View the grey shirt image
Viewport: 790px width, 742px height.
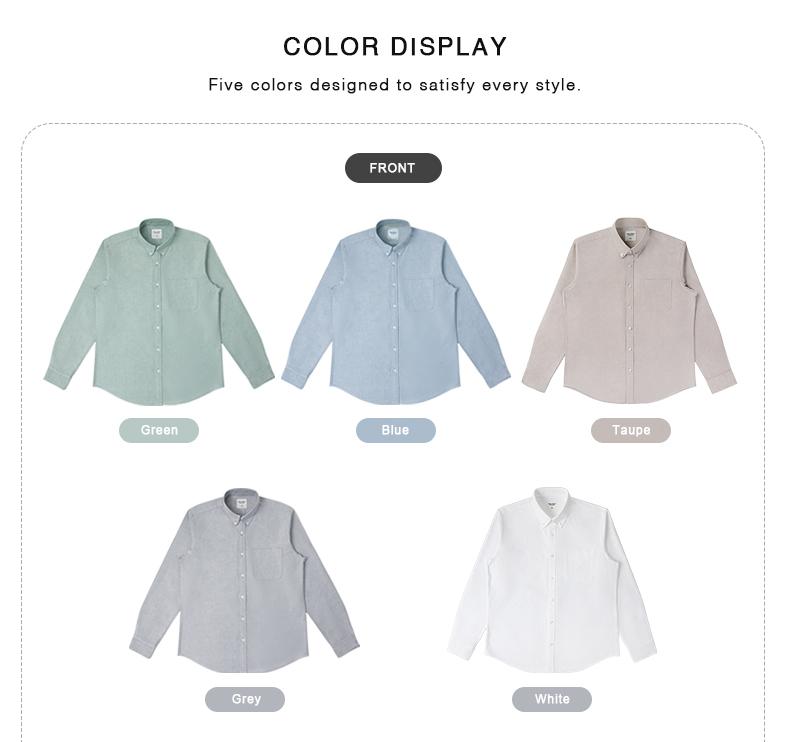(x=244, y=580)
